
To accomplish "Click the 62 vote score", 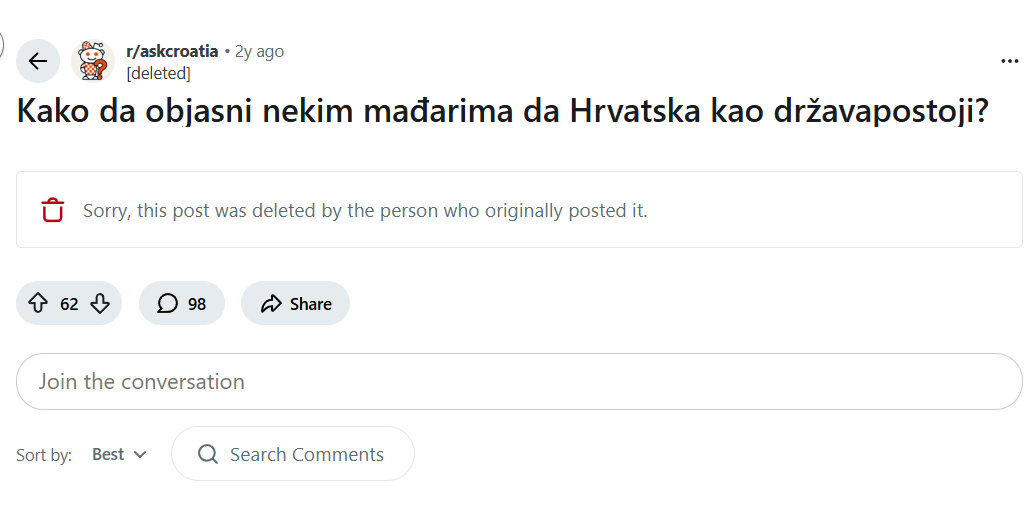I will pyautogui.click(x=69, y=304).
